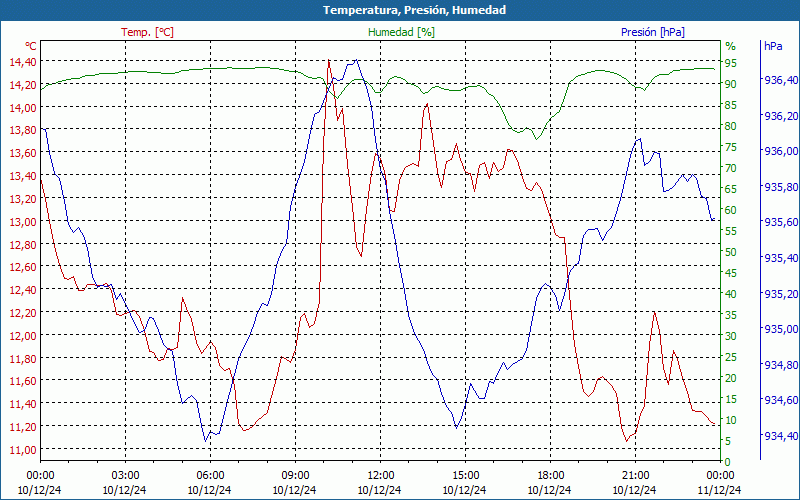Click humidity axis value 60

pyautogui.click(x=731, y=210)
